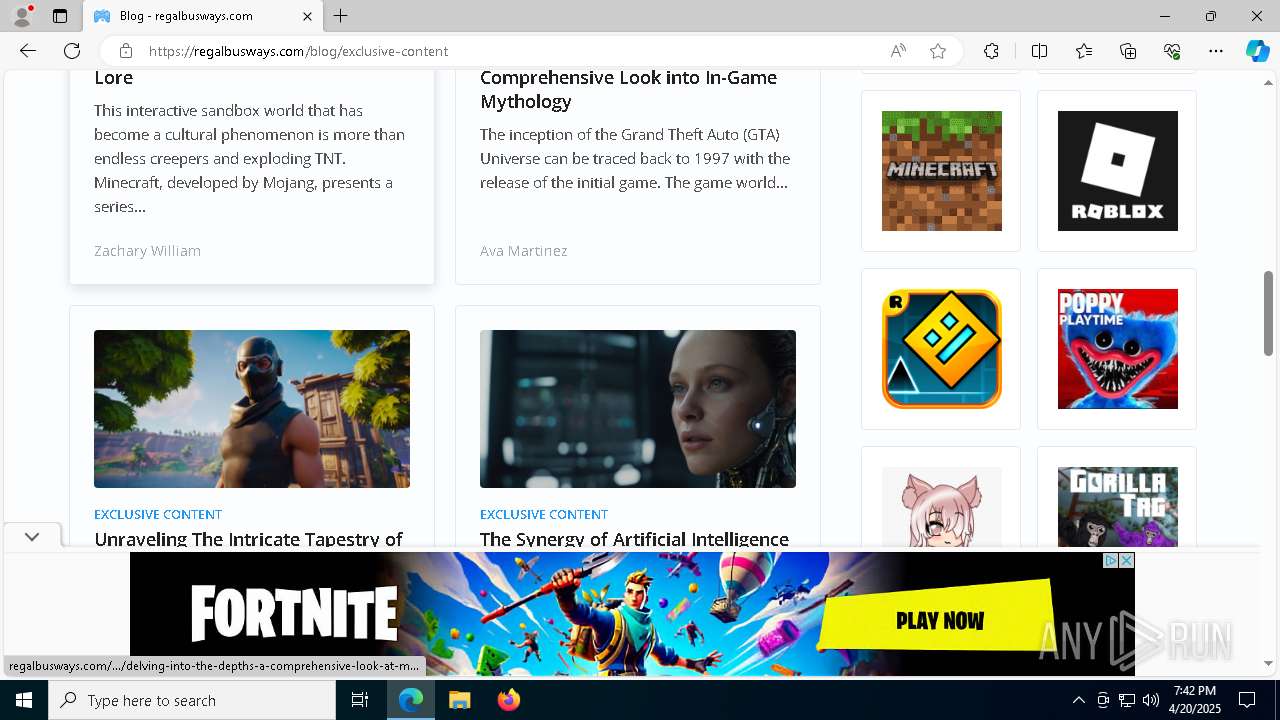Open Task View on taskbar

coord(360,700)
